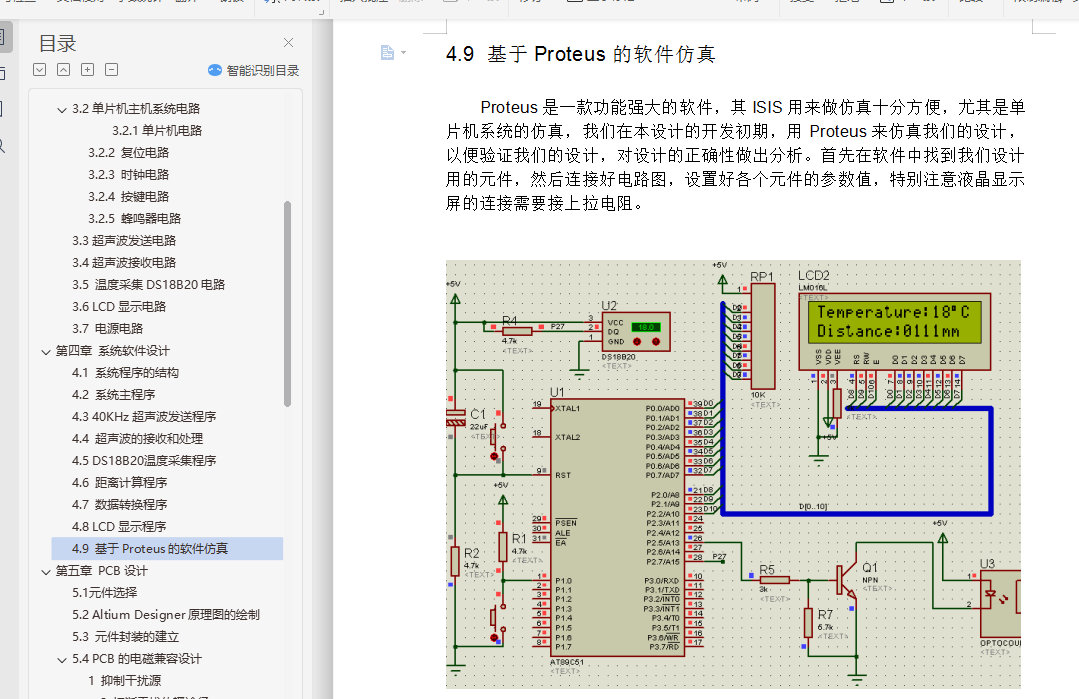Screen dimensions: 1079x699
Task: Navigate to 3.2.3 时钟电路
Action: point(128,175)
